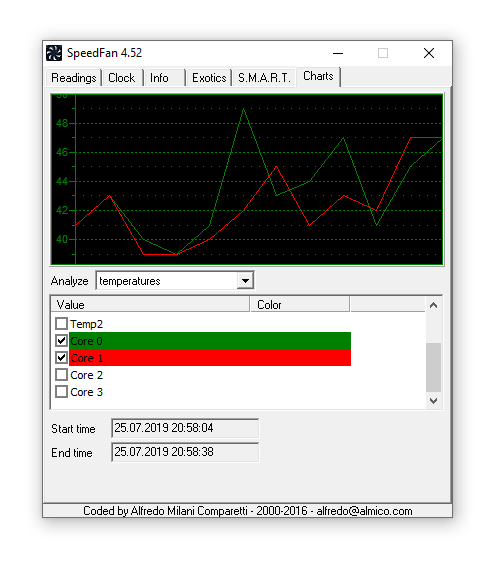Uncheck the Core 0 checkbox

[x=61, y=341]
